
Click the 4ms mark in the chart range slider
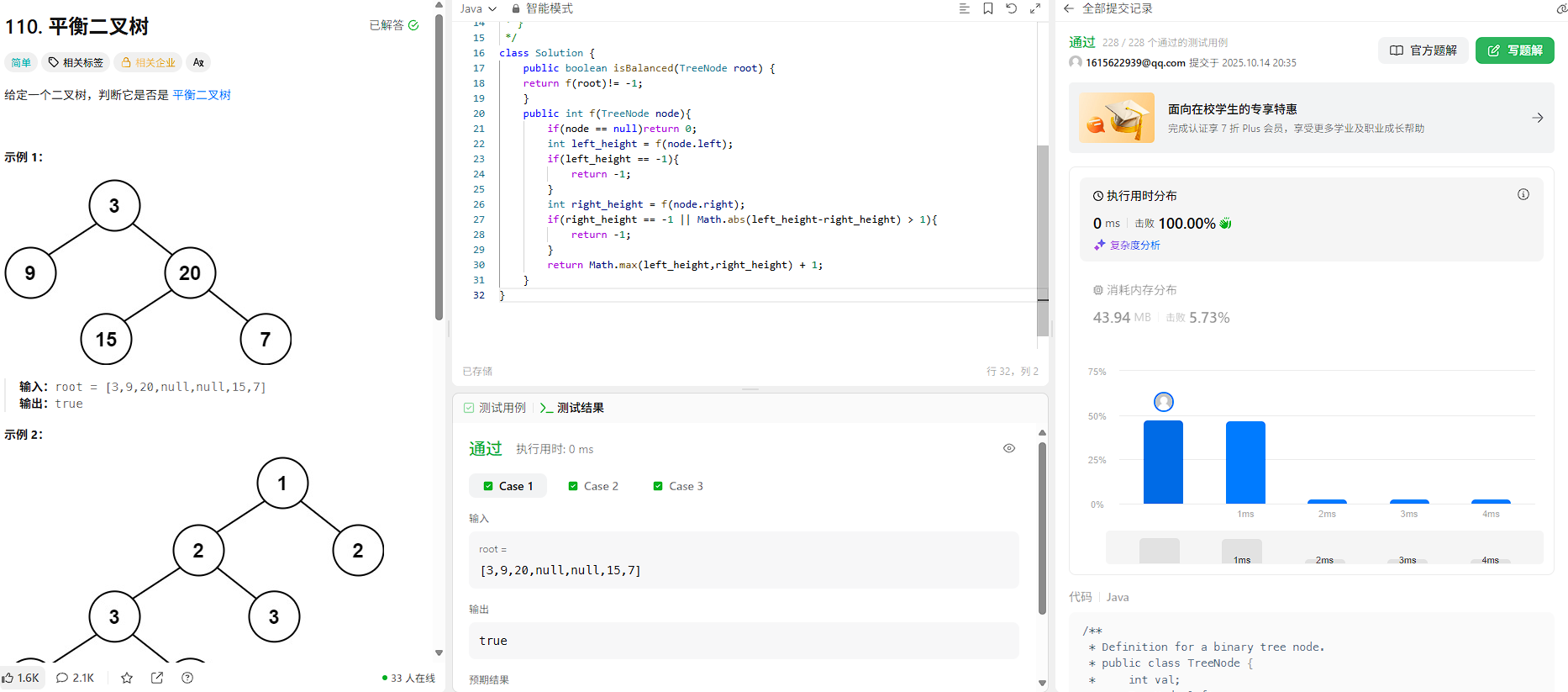tap(1490, 560)
